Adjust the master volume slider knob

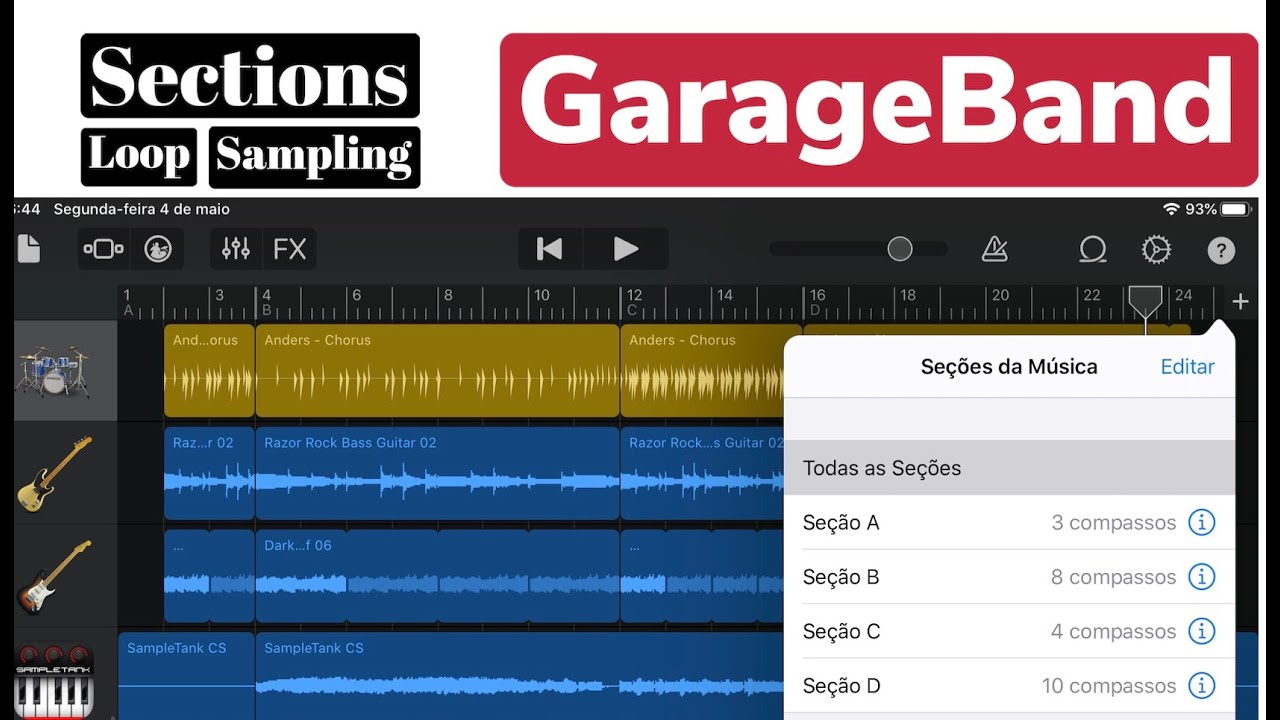coord(900,249)
